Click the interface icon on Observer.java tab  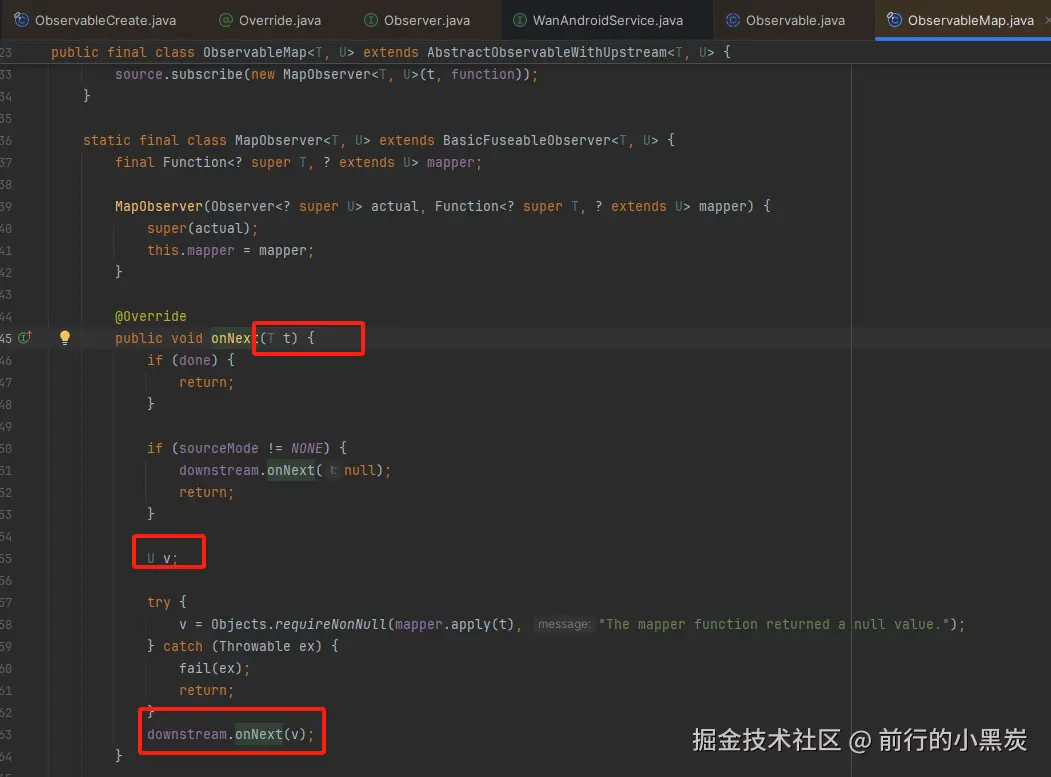point(371,20)
